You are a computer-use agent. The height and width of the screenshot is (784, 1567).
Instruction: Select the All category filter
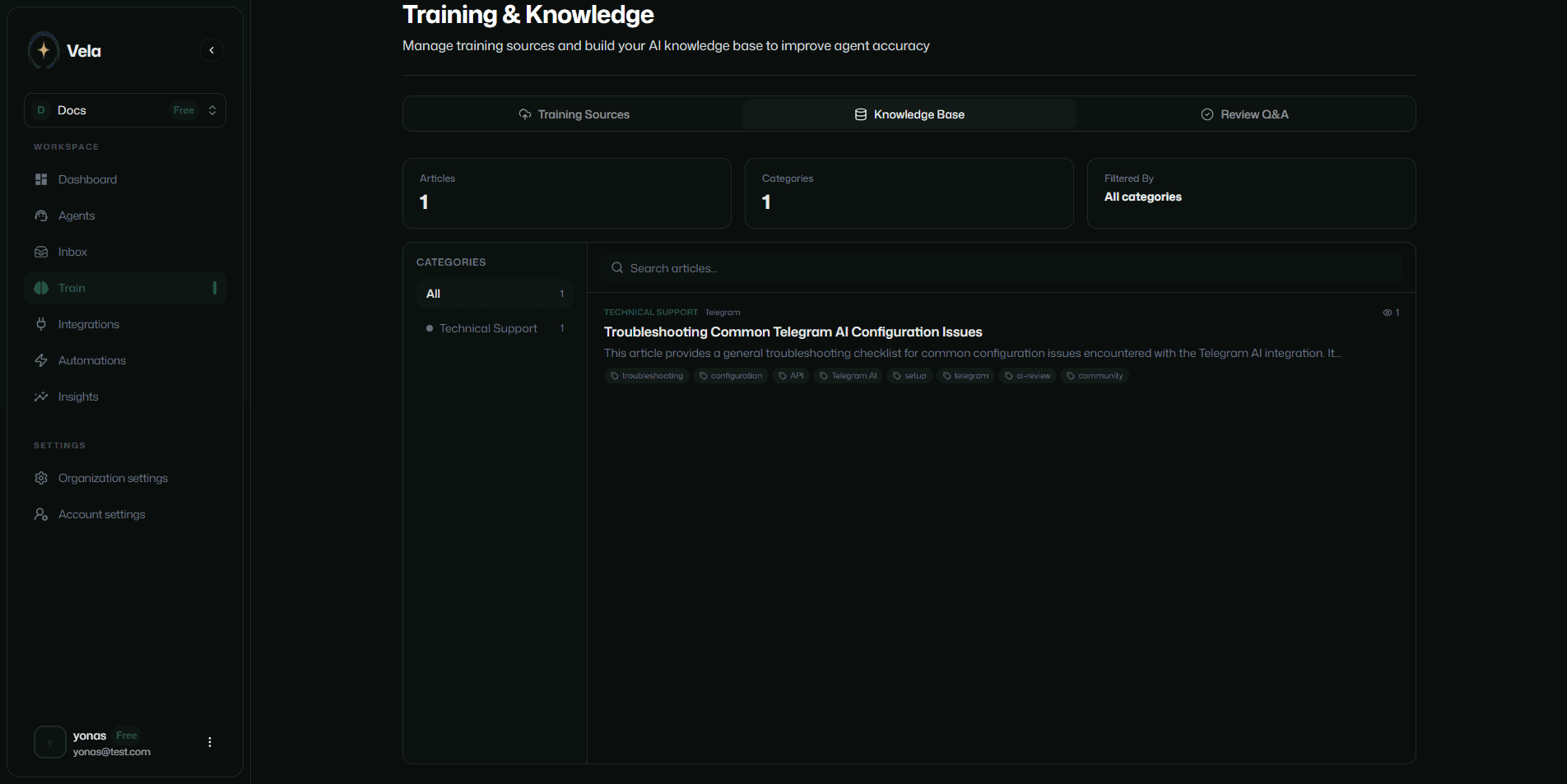click(x=495, y=294)
